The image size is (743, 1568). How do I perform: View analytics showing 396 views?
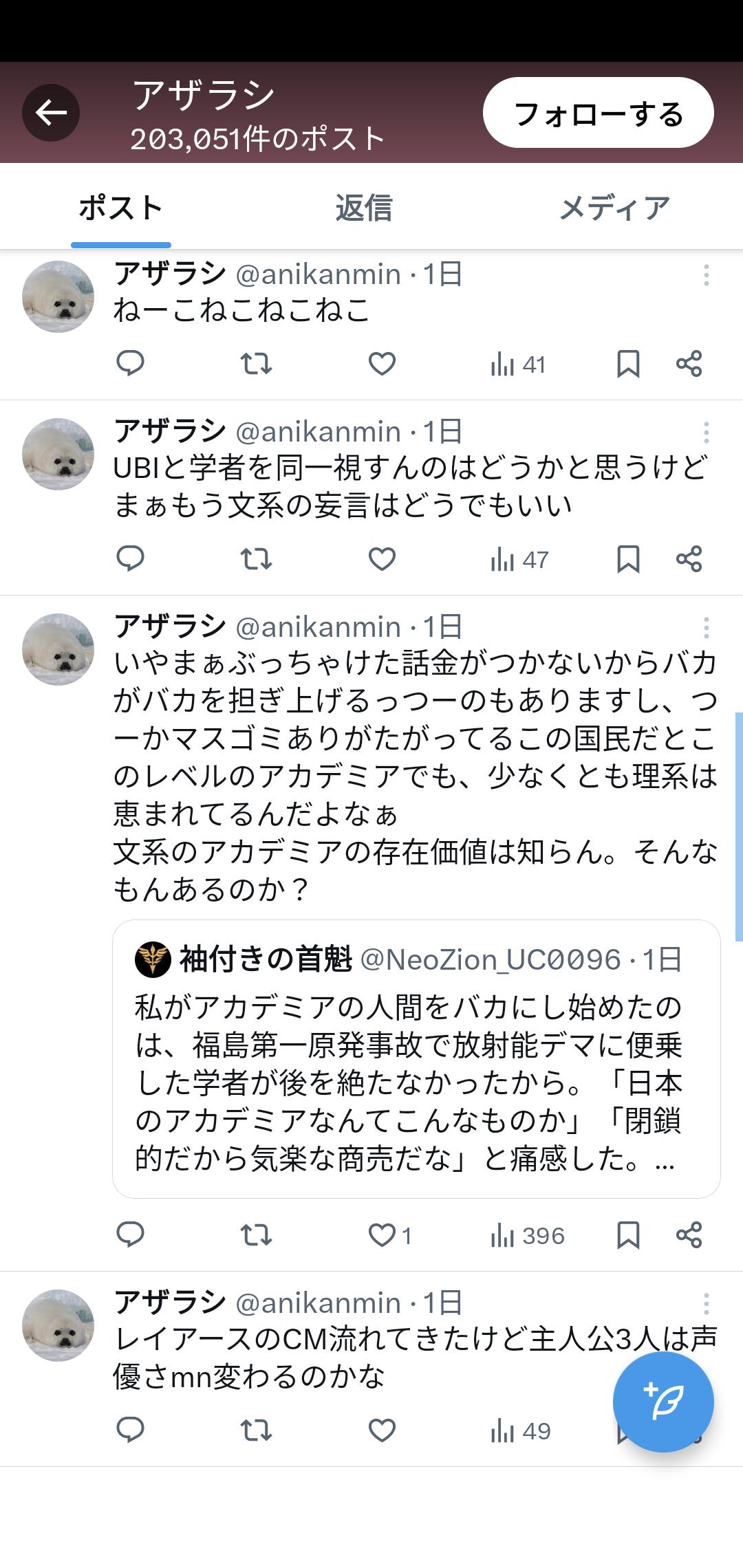tap(528, 1236)
